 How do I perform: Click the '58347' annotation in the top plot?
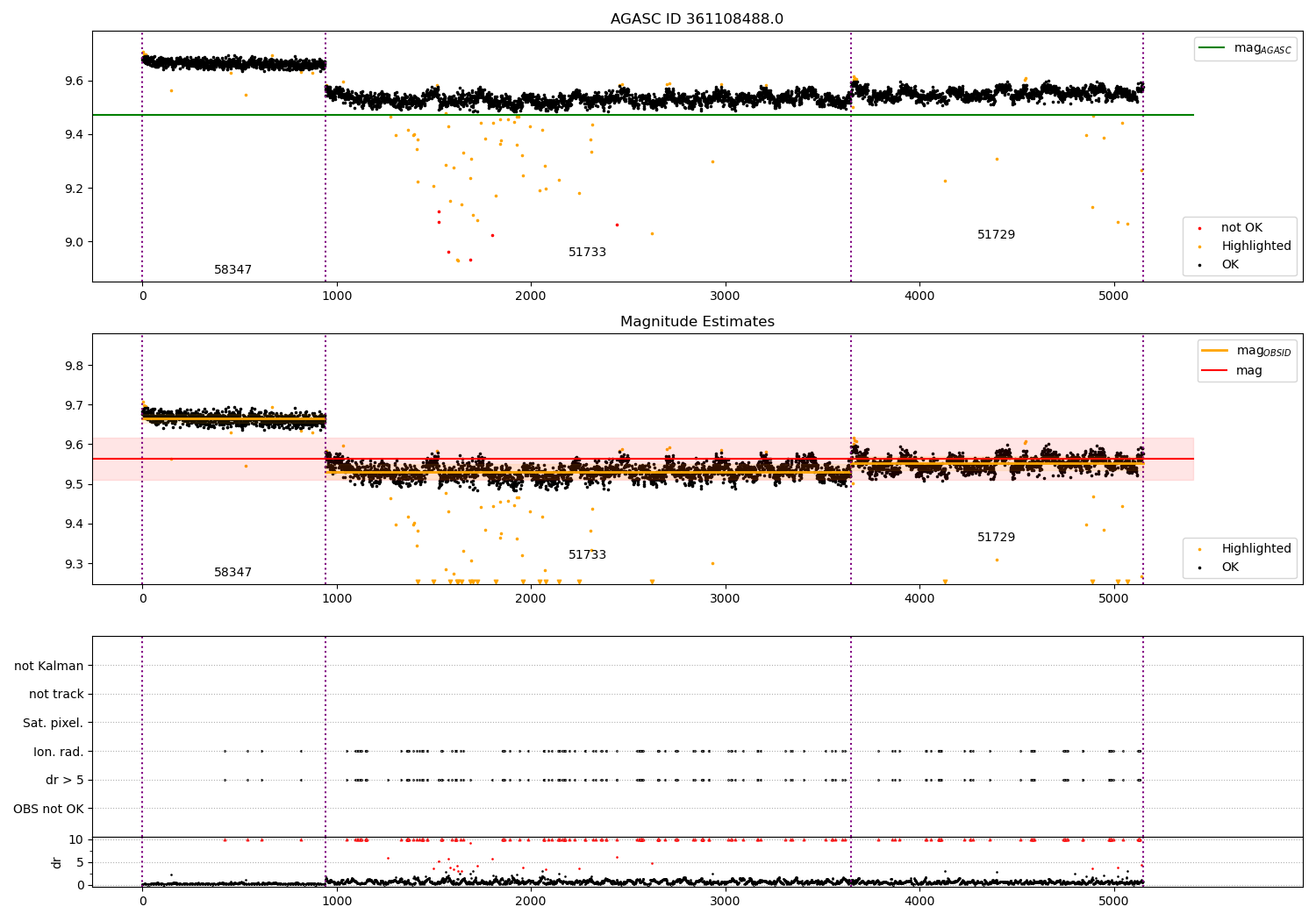point(232,270)
